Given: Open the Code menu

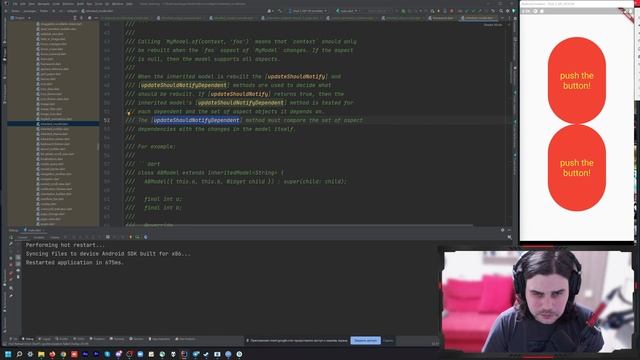Looking at the screenshot, I should click(x=56, y=4).
